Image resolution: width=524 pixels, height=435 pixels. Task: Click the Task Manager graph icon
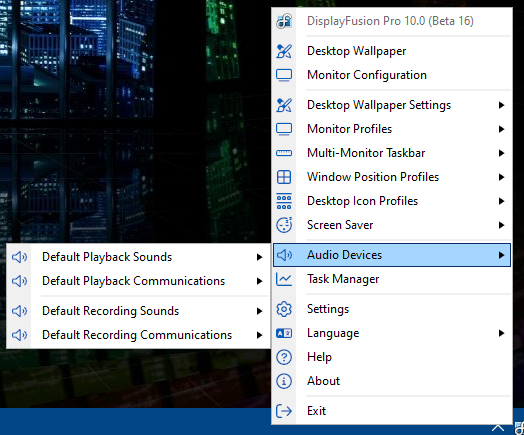click(x=284, y=279)
